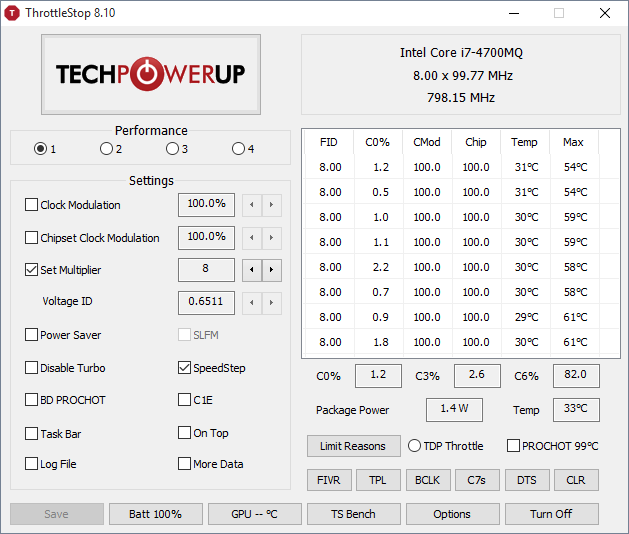
Task: Increase Voltage ID with right arrow
Action: [x=272, y=303]
